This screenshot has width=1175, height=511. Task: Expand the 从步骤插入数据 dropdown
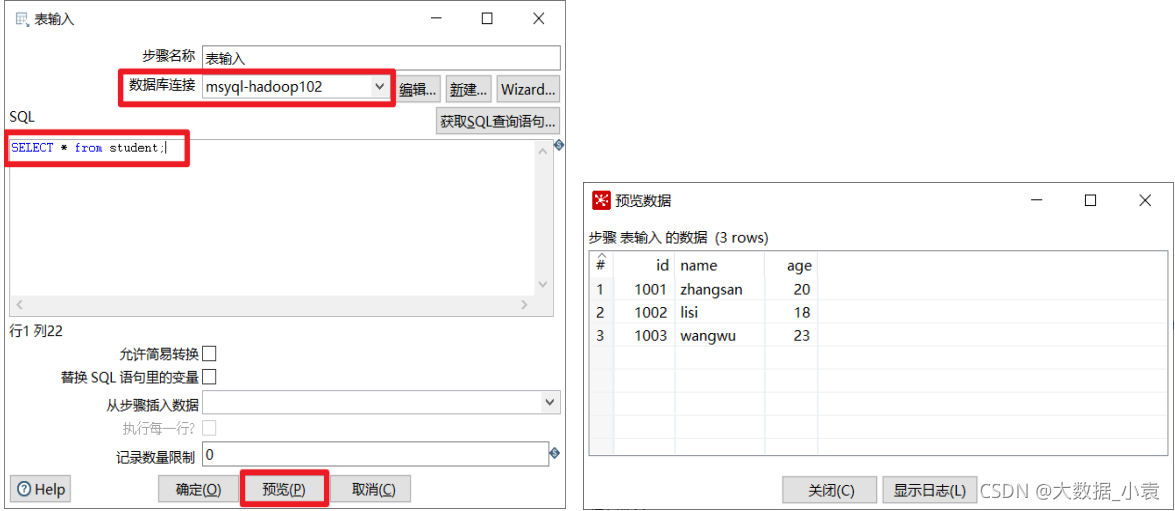tap(381, 403)
